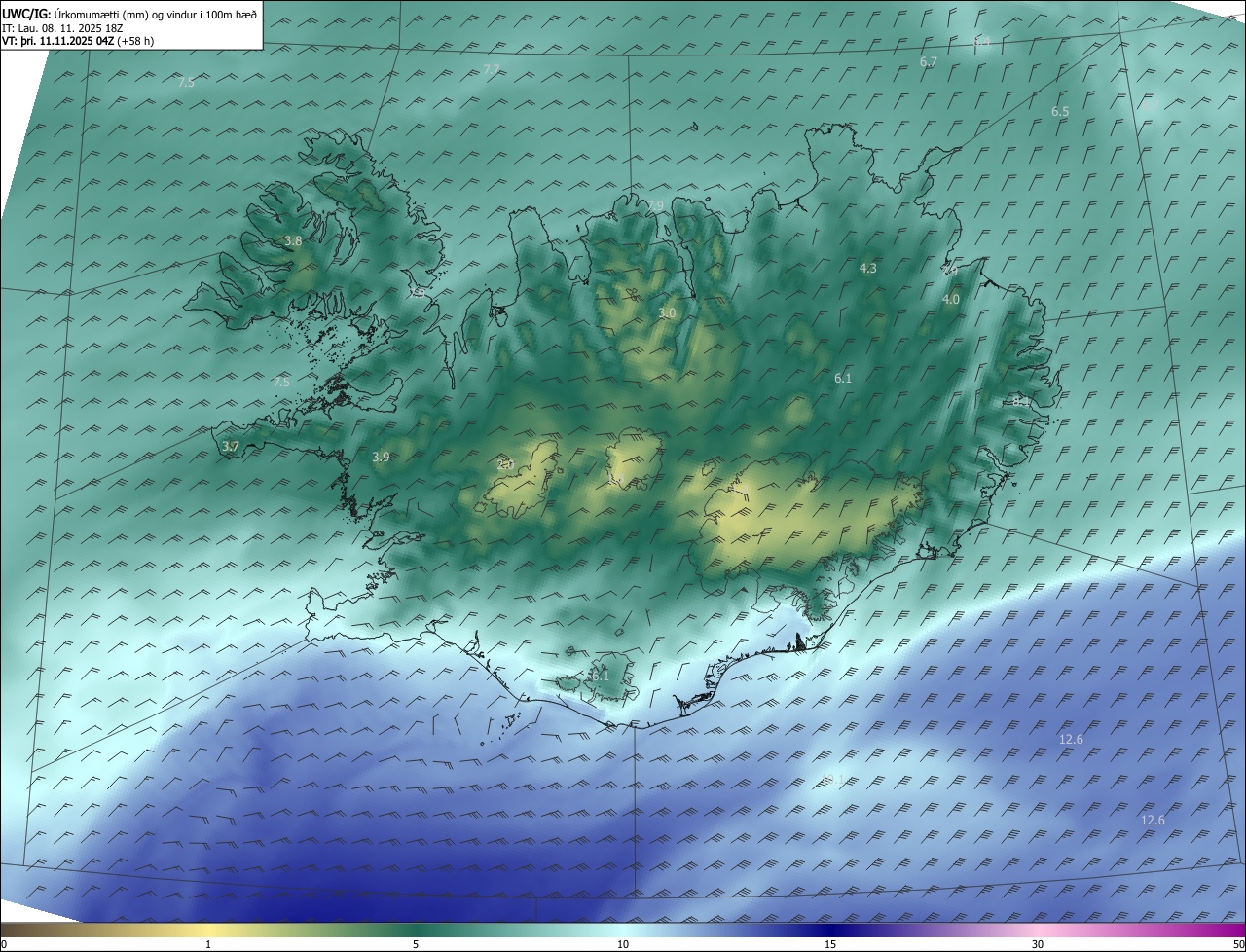Click the colorbar tick label 30
This screenshot has height=952, width=1246.
1038,944
